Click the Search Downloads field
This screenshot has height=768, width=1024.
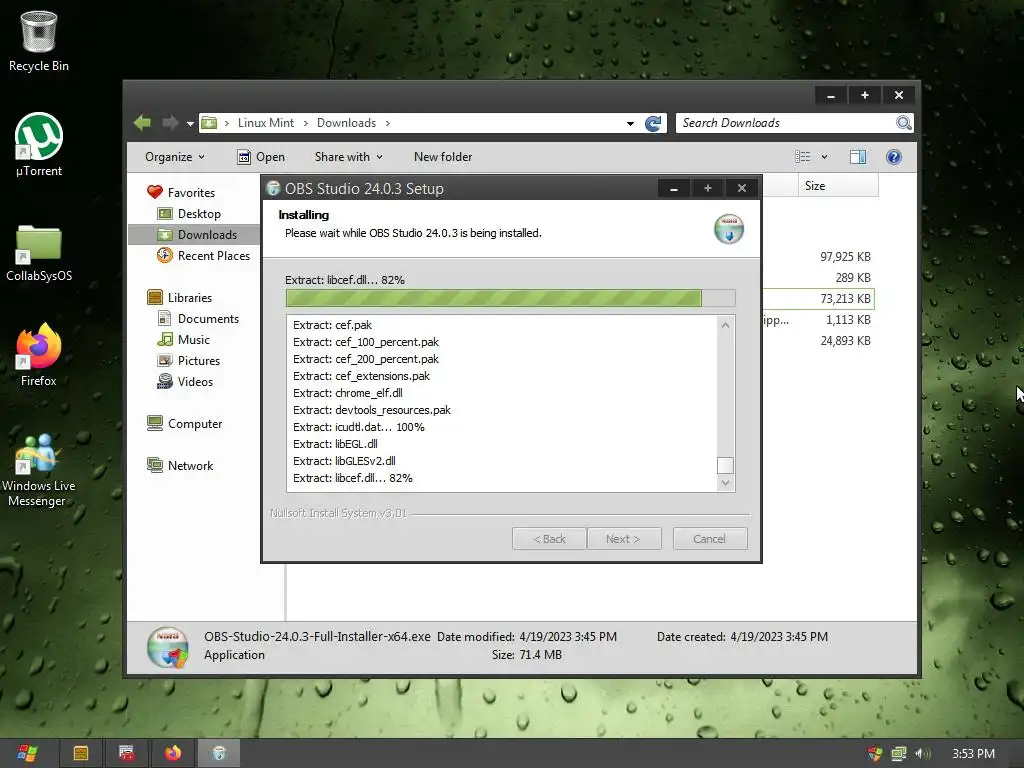tap(786, 123)
